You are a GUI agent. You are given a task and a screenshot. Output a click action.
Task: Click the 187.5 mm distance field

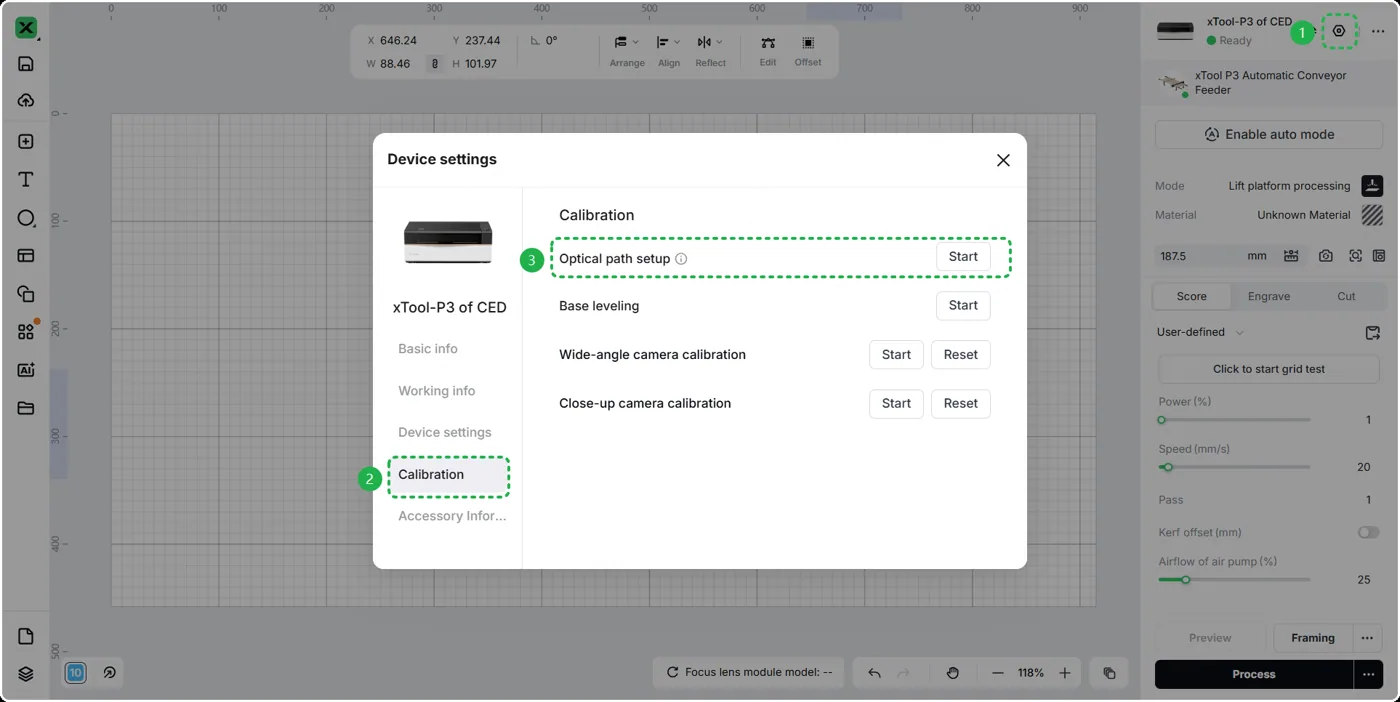pyautogui.click(x=1213, y=256)
